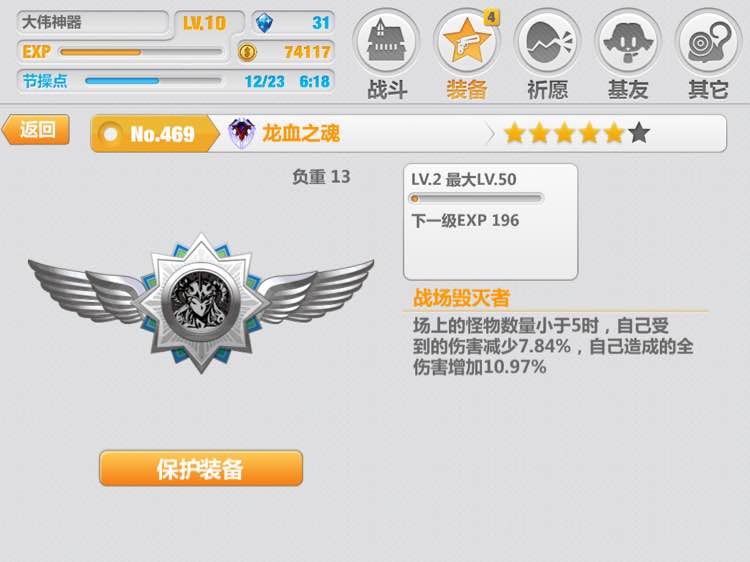The height and width of the screenshot is (562, 750).
Task: Open the 战斗 battle castle icon
Action: pyautogui.click(x=386, y=42)
